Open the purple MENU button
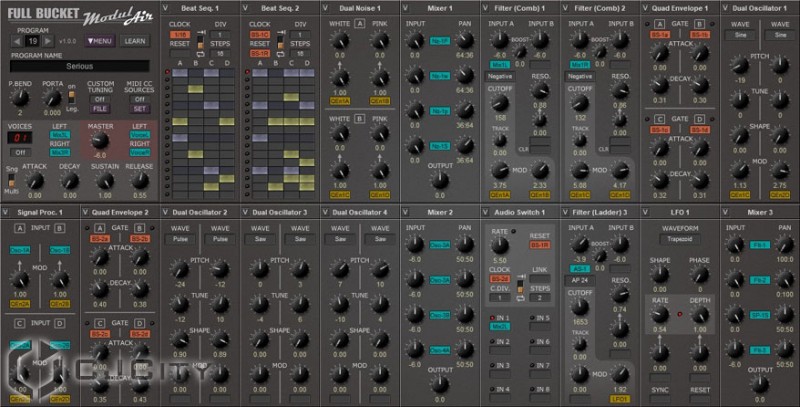800x407 pixels. point(100,41)
